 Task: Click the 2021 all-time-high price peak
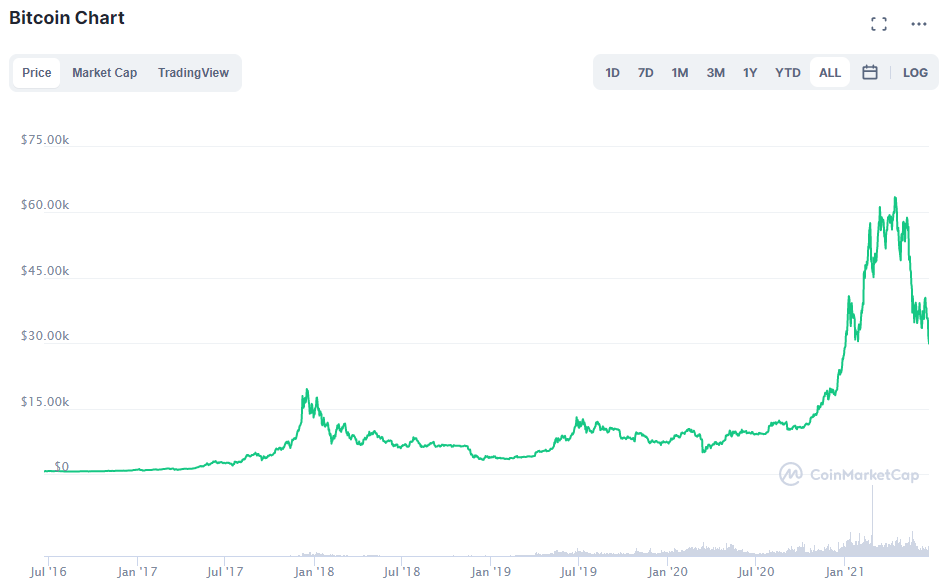click(x=895, y=198)
